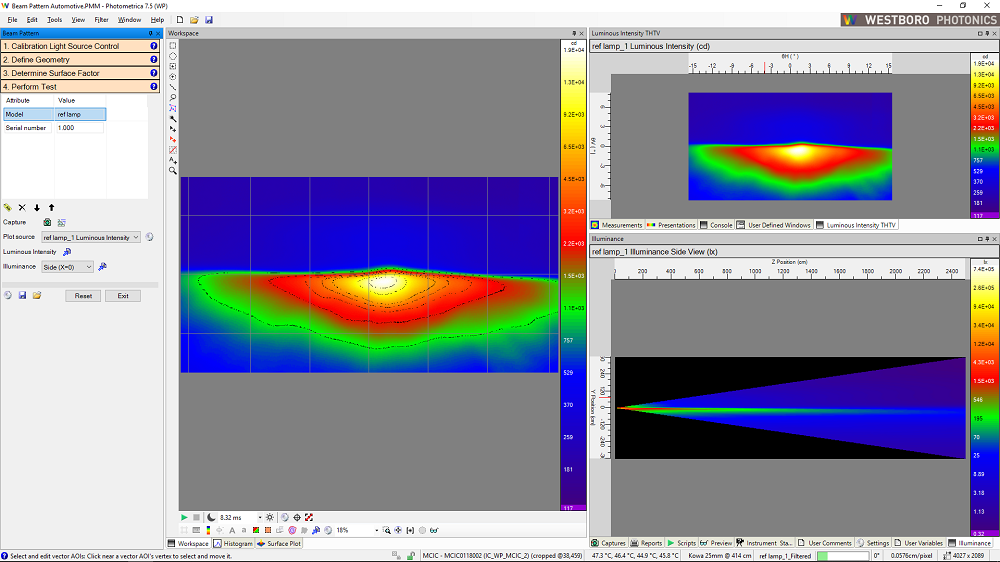Click the false-color gradient icon in bottom toolbar
Viewport: 1000px width, 562px height.
pos(208,530)
